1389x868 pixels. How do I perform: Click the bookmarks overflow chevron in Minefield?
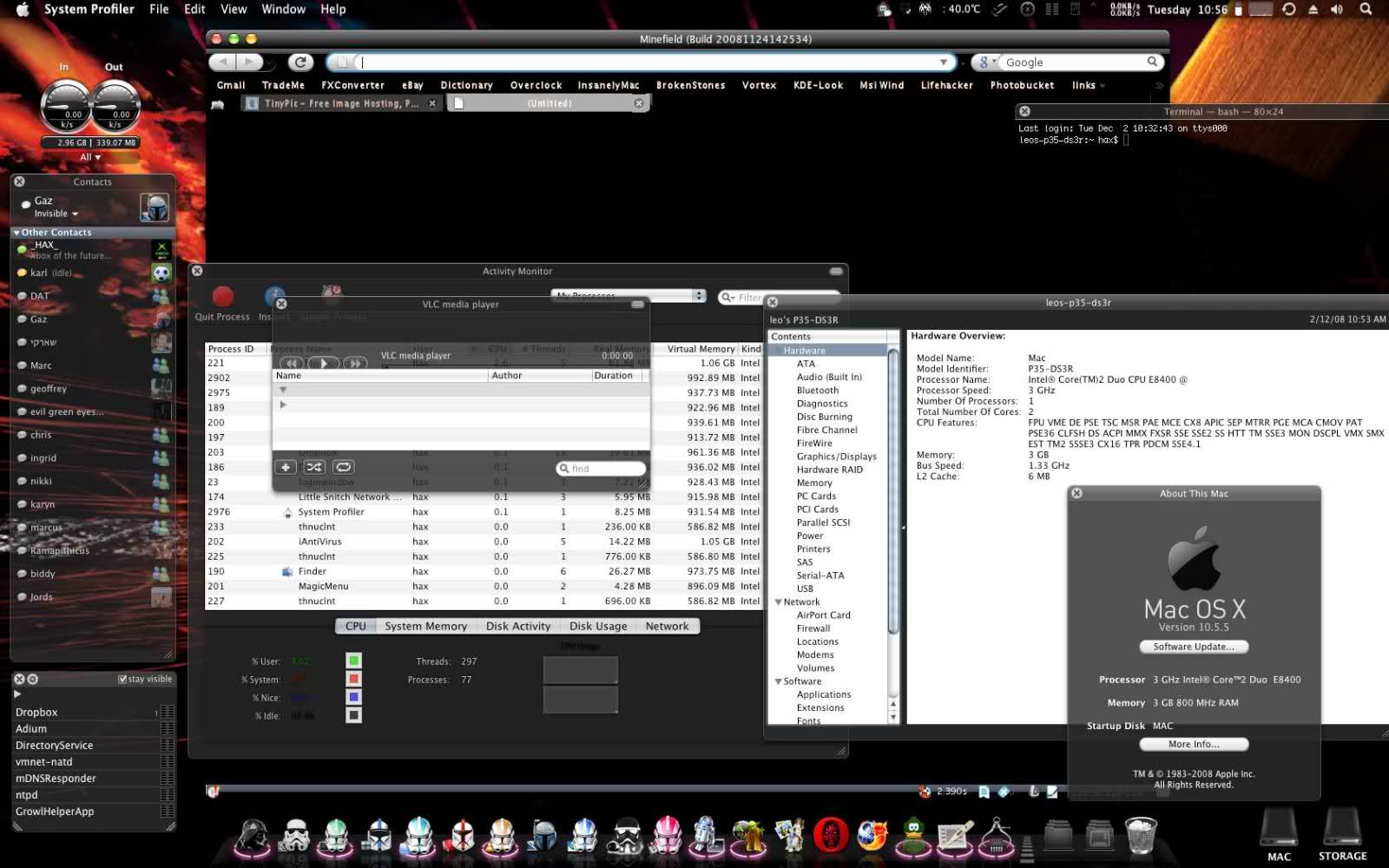pyautogui.click(x=1158, y=85)
